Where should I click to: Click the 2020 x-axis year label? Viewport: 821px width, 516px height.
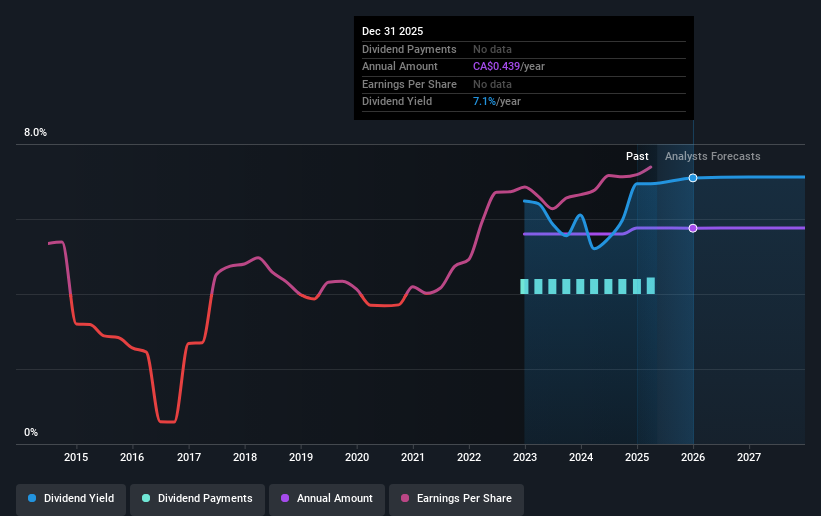[357, 457]
